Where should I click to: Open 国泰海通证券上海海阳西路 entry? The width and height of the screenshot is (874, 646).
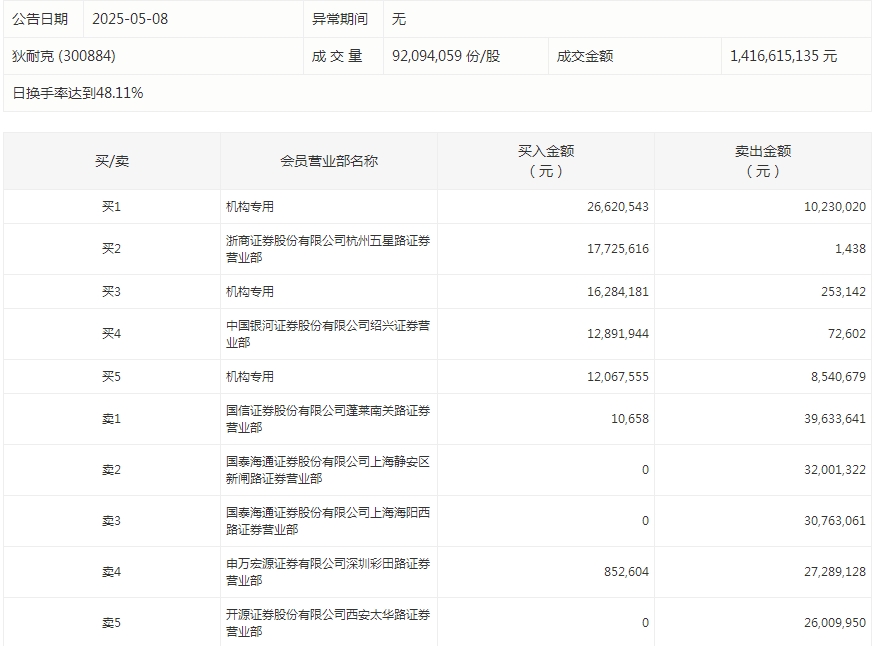328,521
